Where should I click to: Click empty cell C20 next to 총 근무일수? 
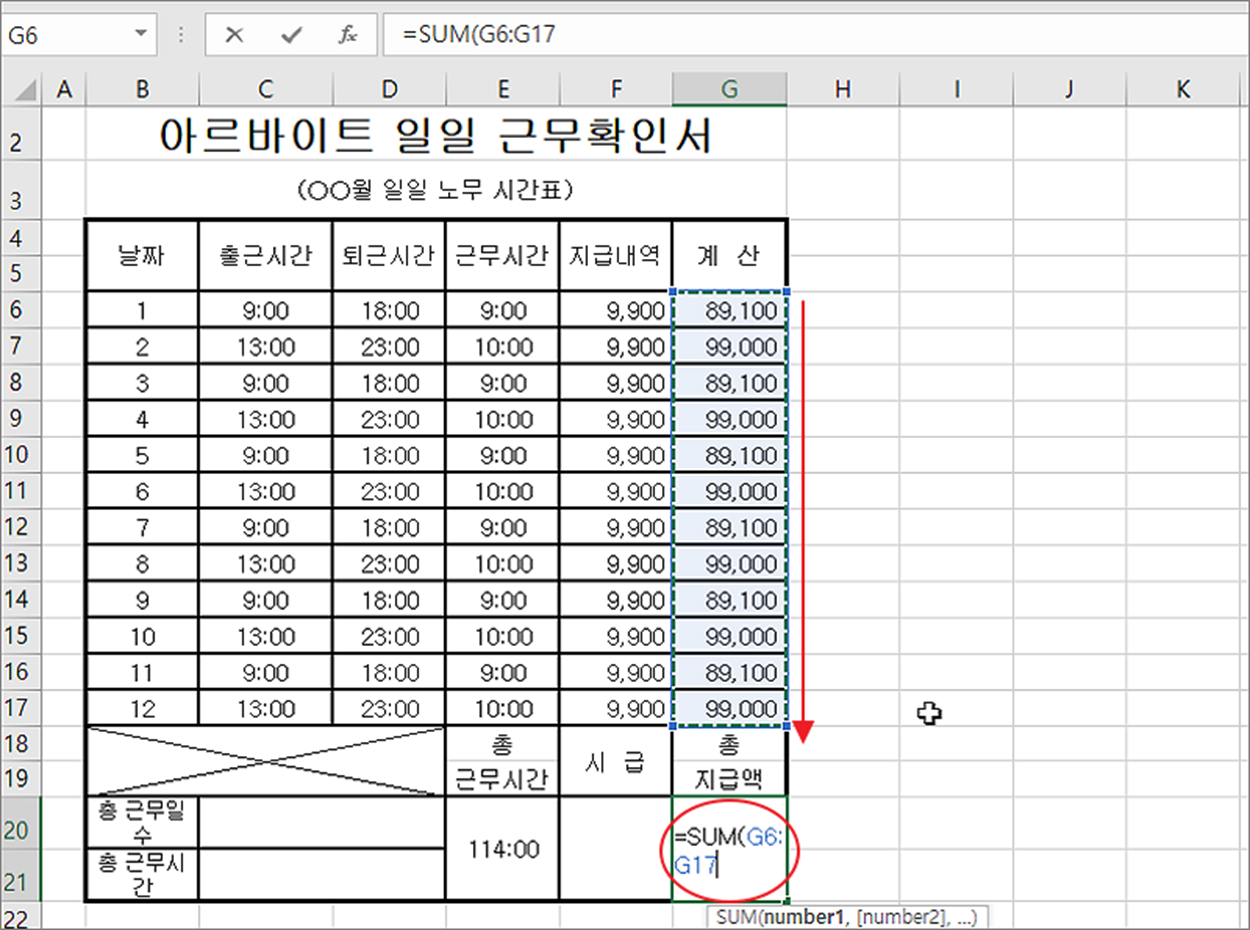point(322,822)
